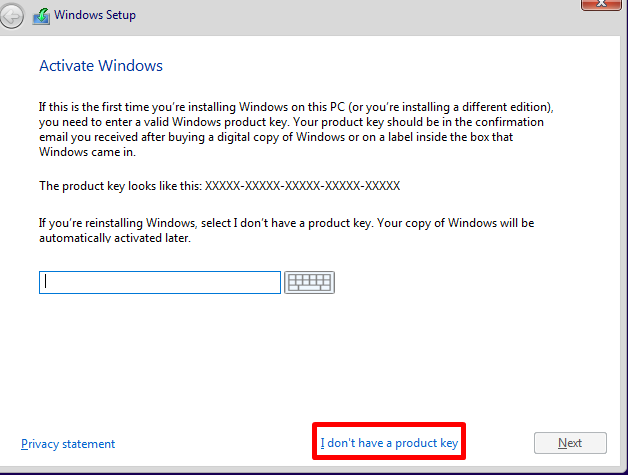Click the "Windows Setup" title text
Screen dimensions: 628x475
95,15
